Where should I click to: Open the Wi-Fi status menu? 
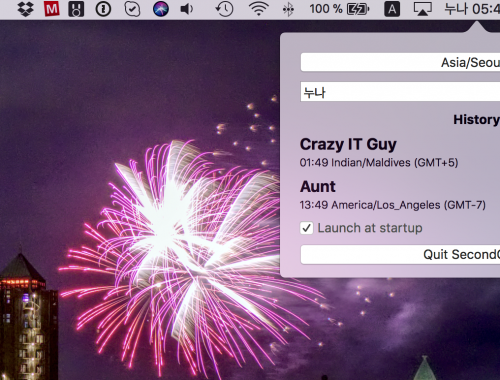259,9
